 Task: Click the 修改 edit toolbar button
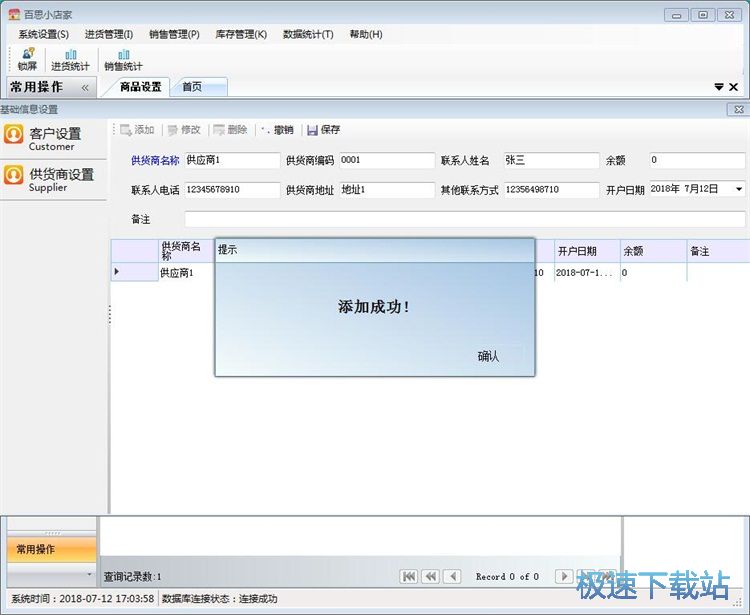click(x=184, y=130)
